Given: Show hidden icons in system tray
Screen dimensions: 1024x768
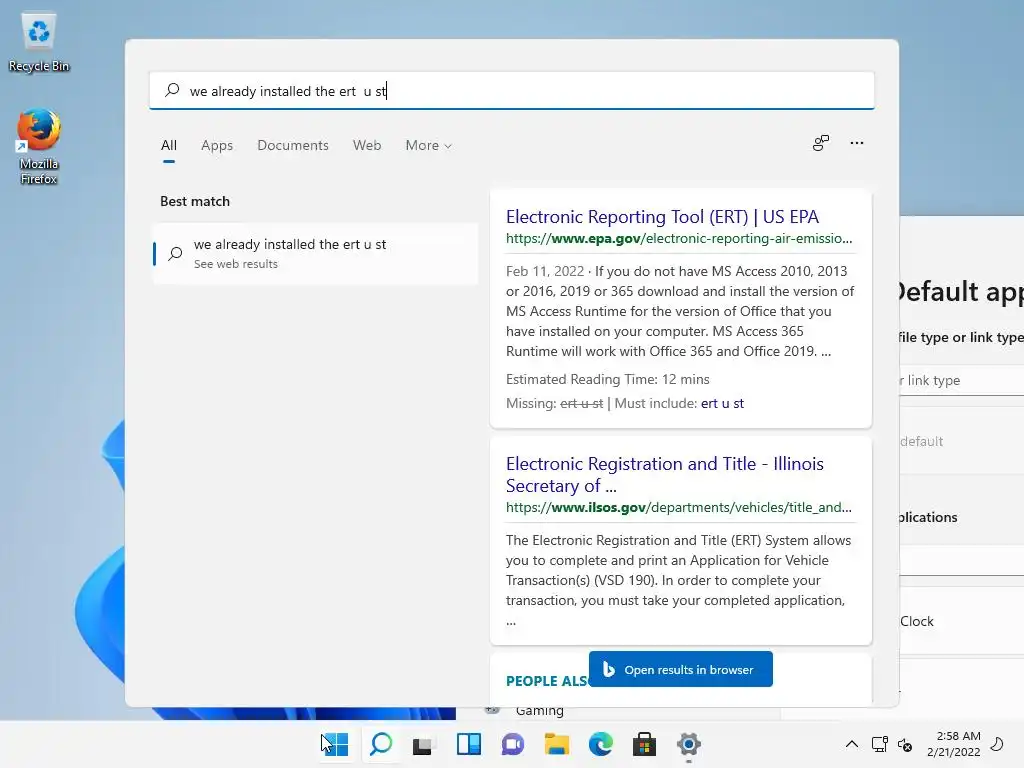Looking at the screenshot, I should coord(852,744).
